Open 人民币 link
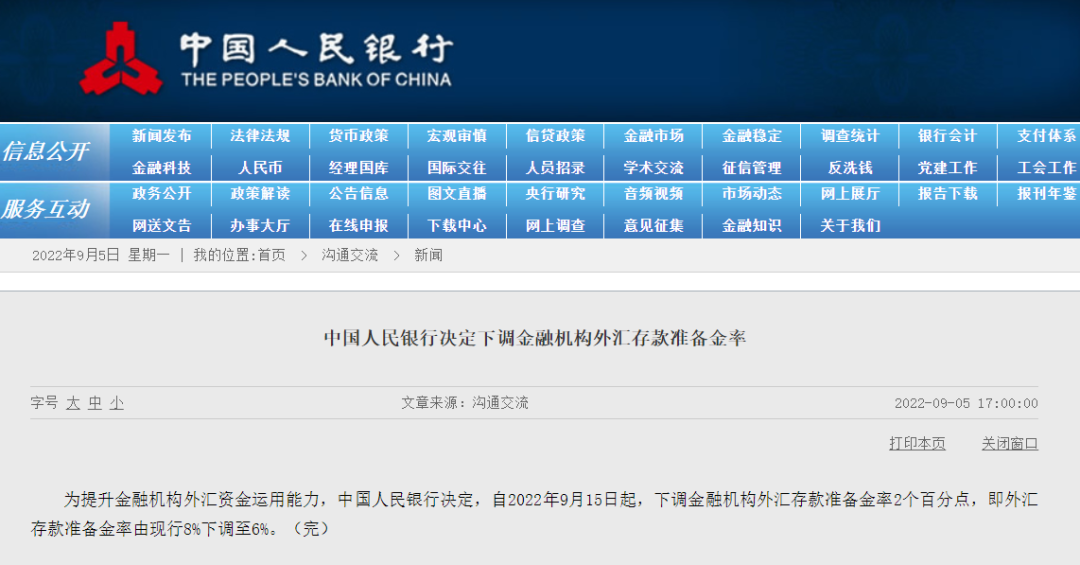Image resolution: width=1080 pixels, height=565 pixels. click(260, 167)
